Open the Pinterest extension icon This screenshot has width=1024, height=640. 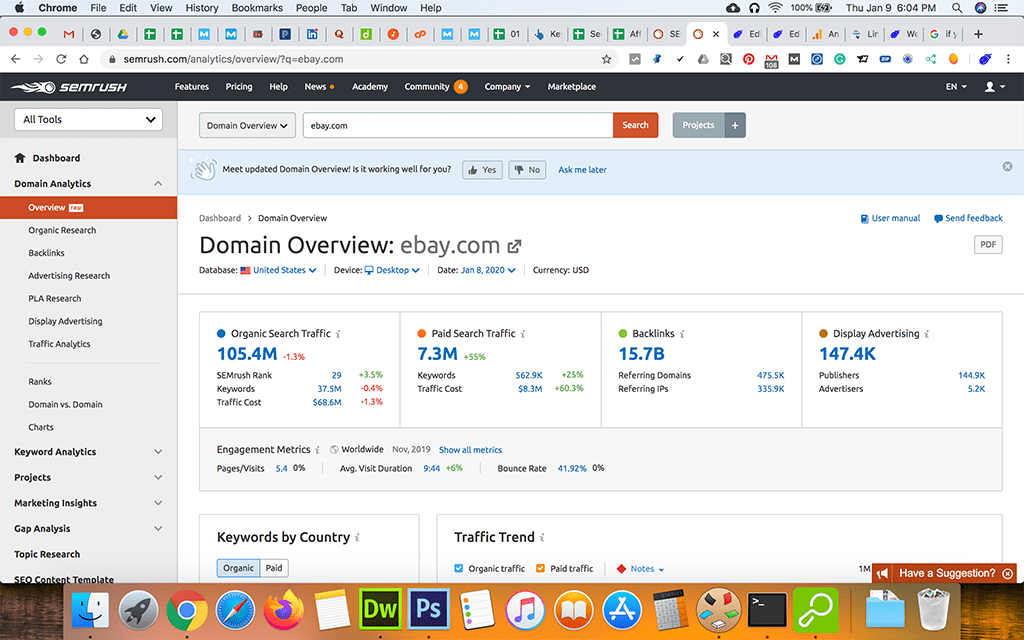748,59
